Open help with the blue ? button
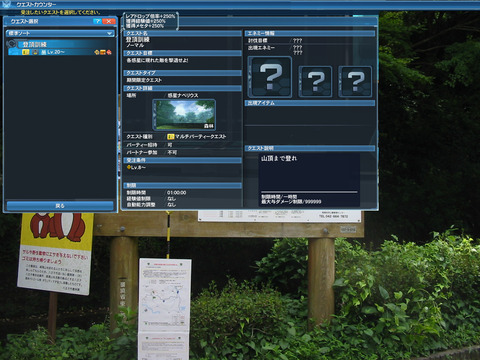The image size is (480, 360). (x=97, y=21)
